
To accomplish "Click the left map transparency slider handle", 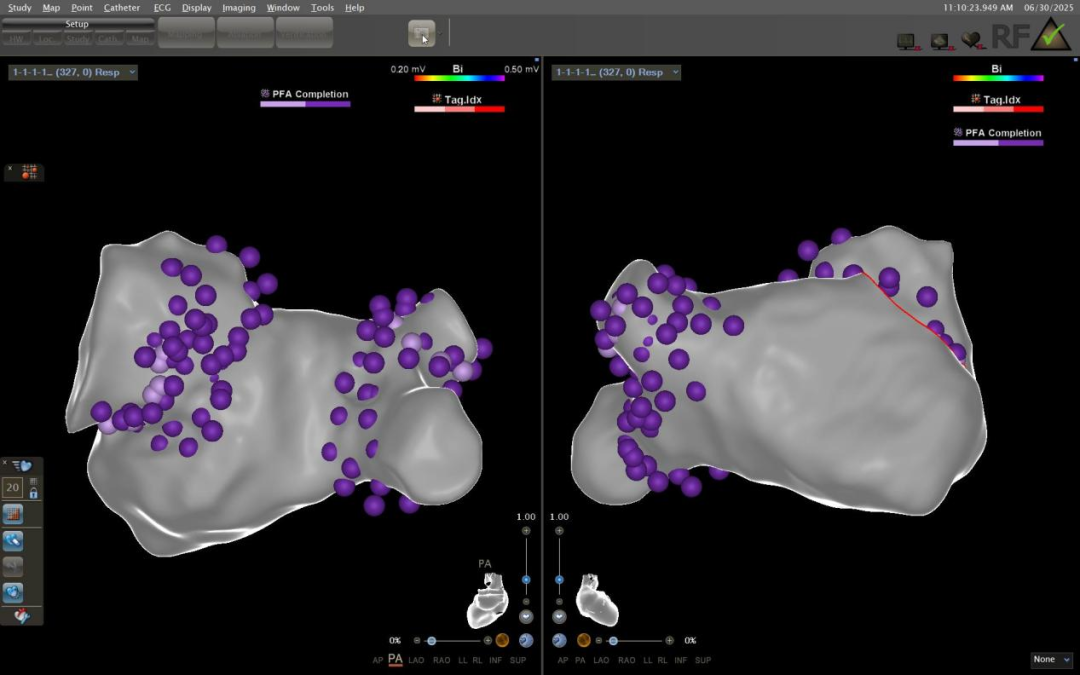I will (431, 640).
